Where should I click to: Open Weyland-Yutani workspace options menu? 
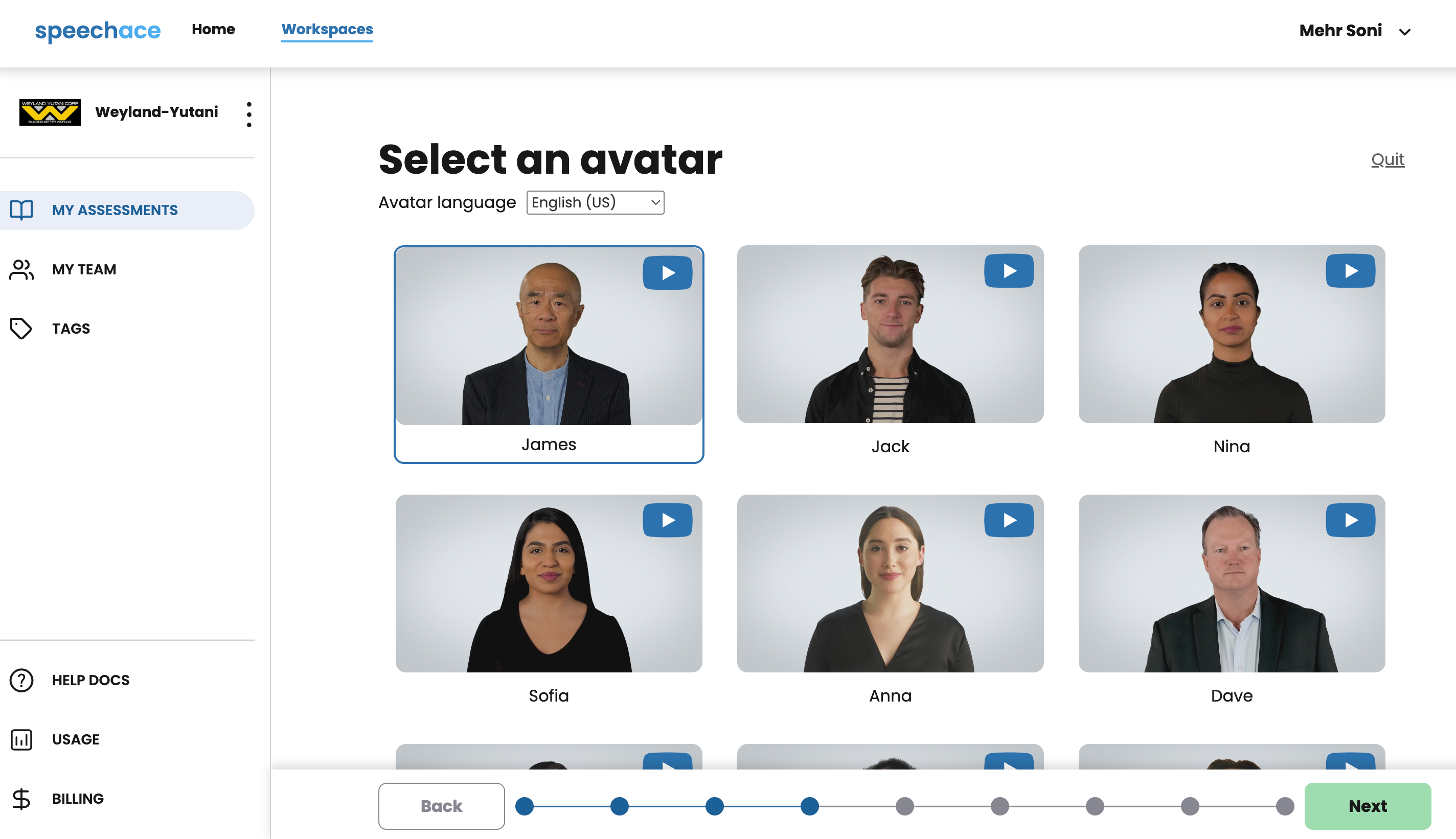[249, 114]
